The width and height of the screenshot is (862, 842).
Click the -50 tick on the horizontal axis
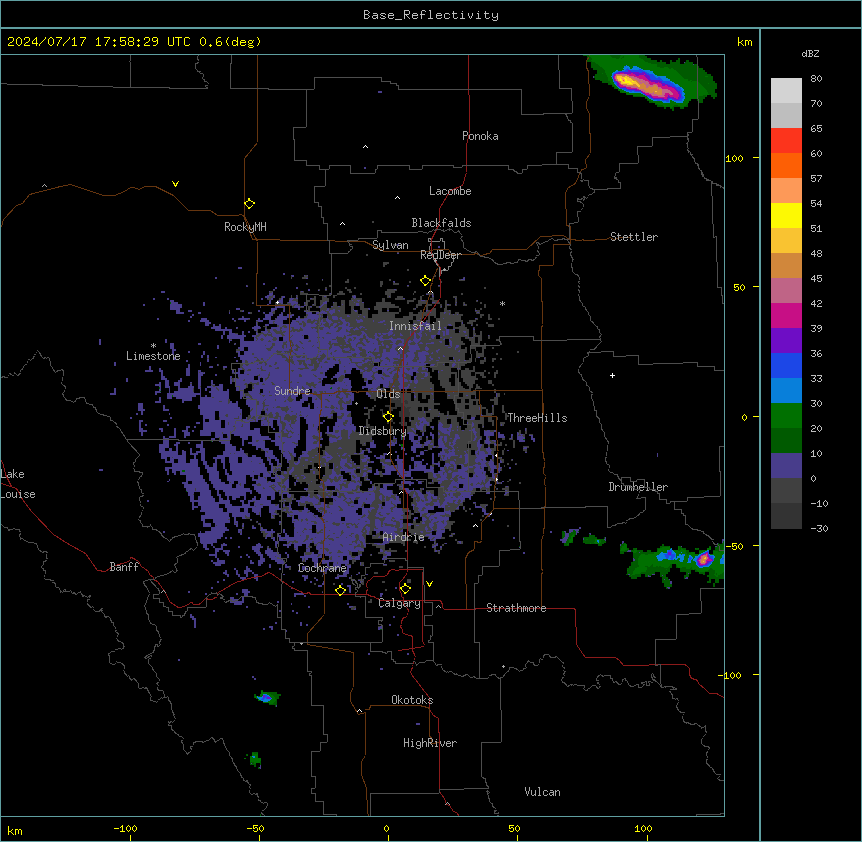coord(256,829)
